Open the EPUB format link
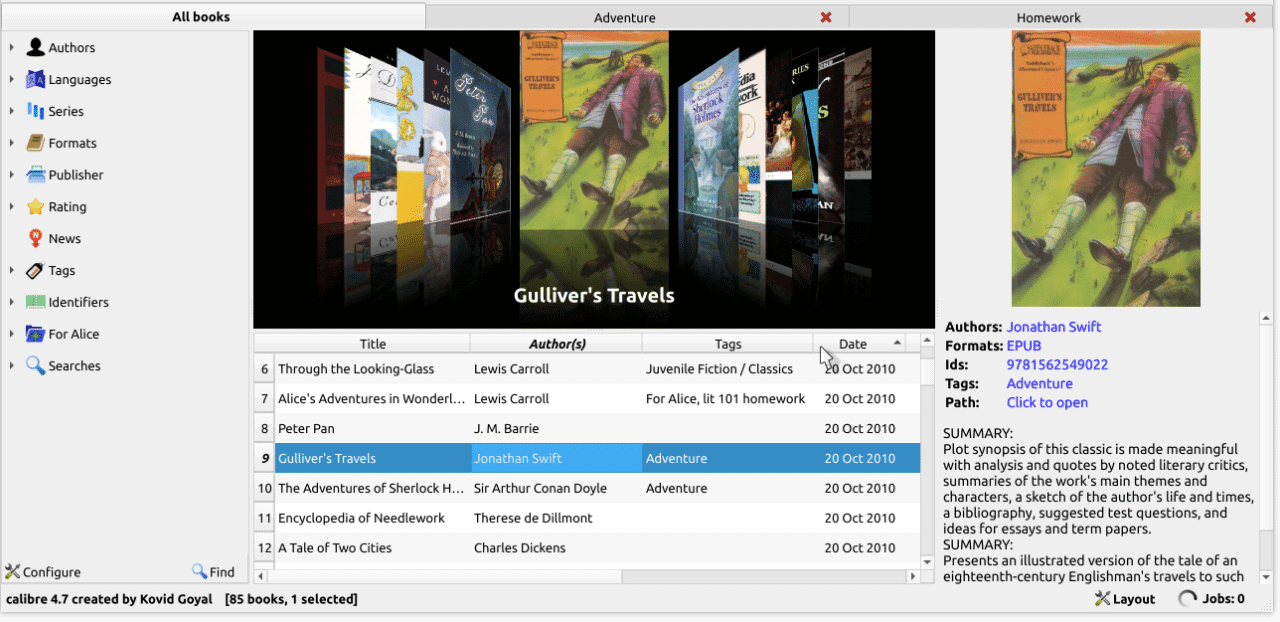This screenshot has width=1280, height=622. tap(1024, 346)
